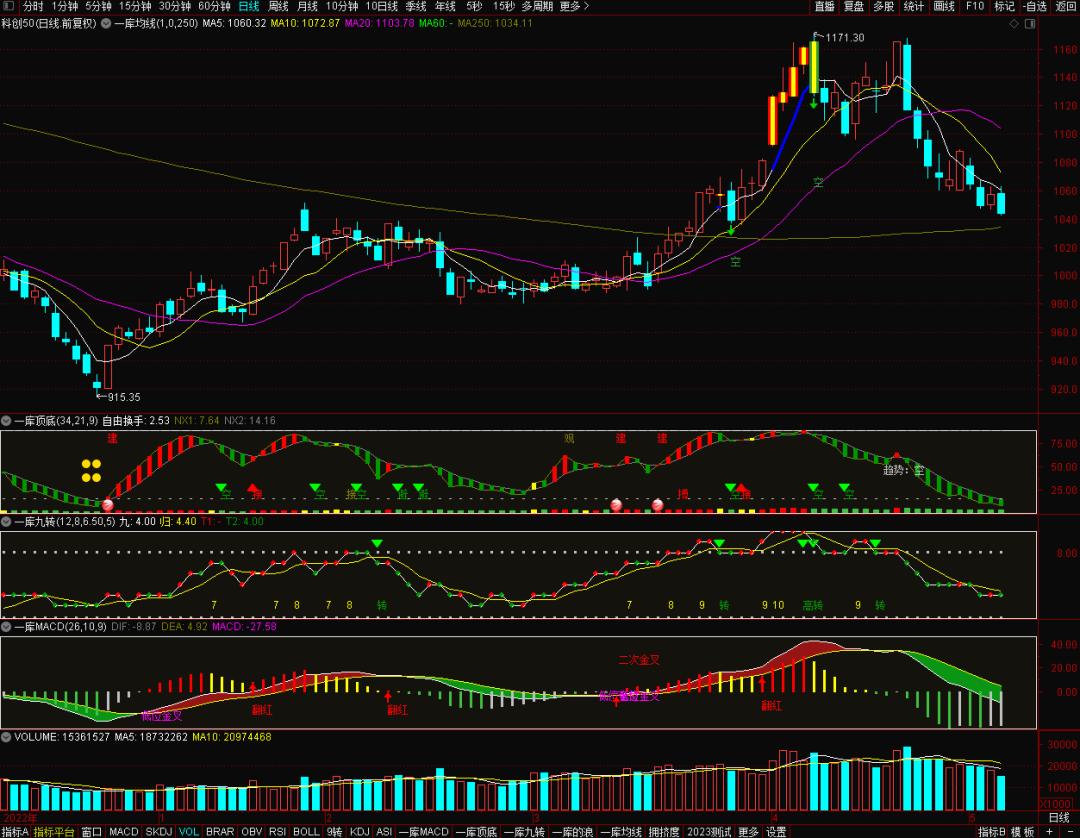Click the 返回 back button

[1066, 6]
